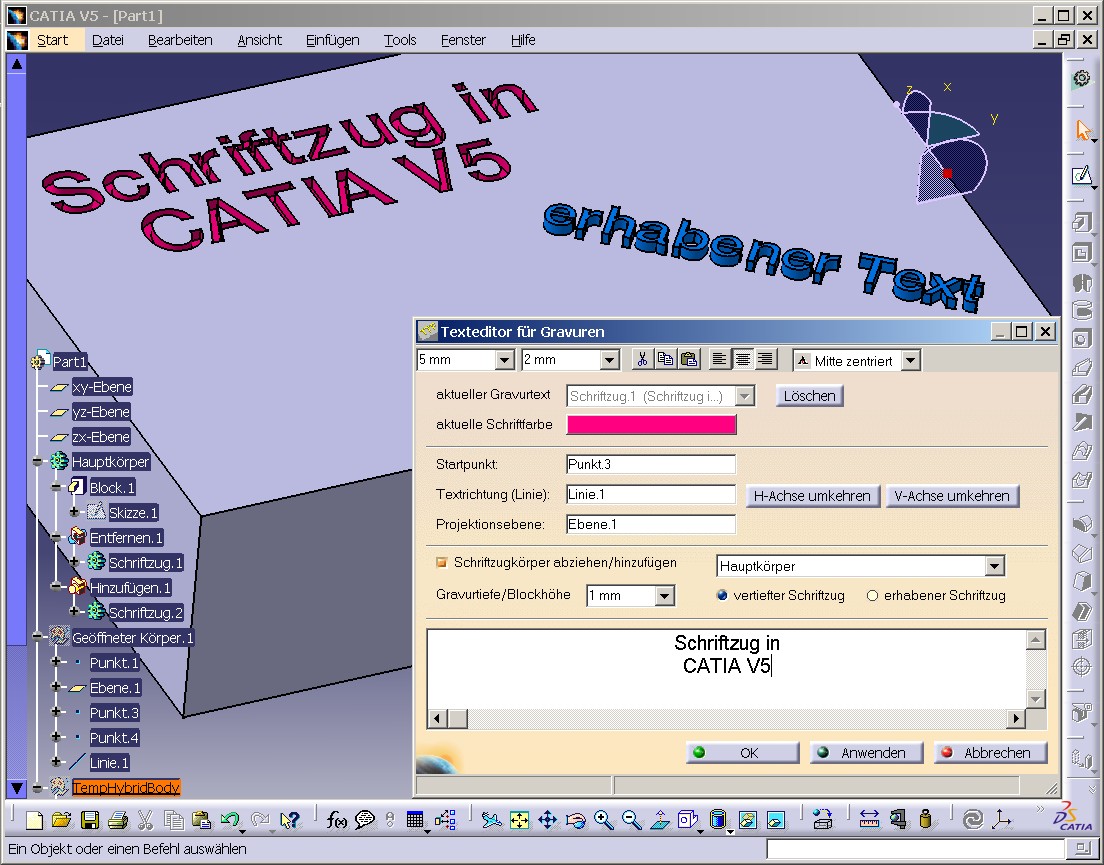1104x865 pixels.
Task: Click the New document icon
Action: click(34, 820)
